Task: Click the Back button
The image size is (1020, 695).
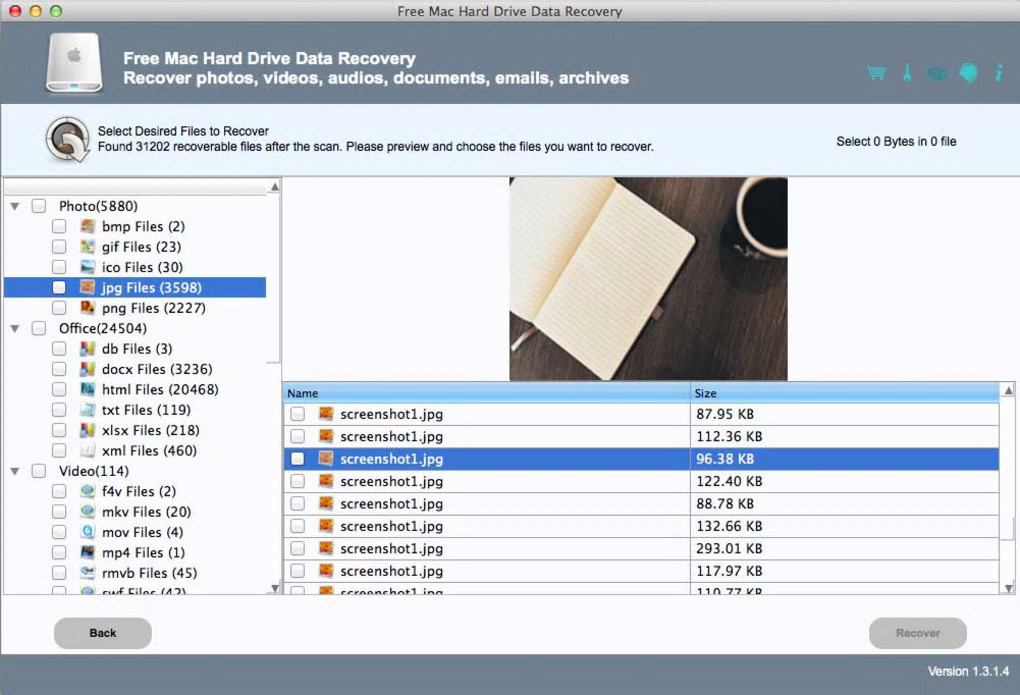Action: click(x=103, y=633)
